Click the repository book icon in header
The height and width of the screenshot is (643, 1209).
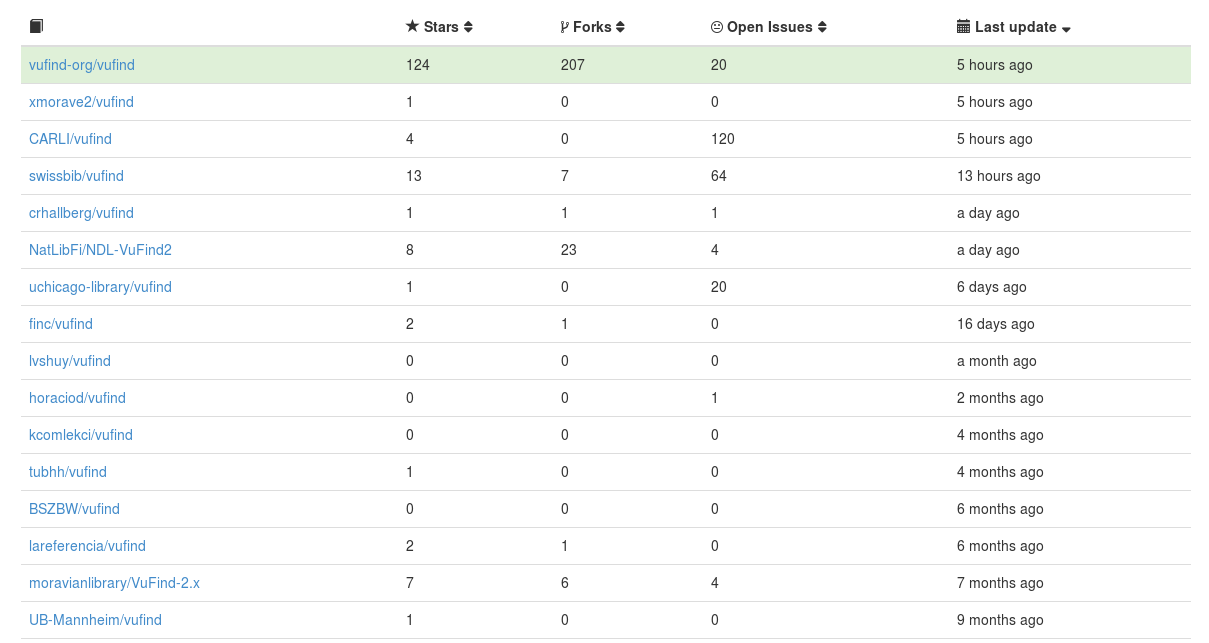coord(36,27)
